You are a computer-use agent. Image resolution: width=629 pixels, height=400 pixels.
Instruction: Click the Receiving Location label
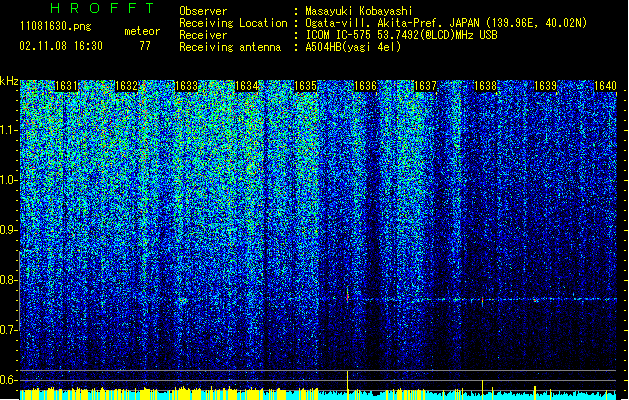pos(233,23)
